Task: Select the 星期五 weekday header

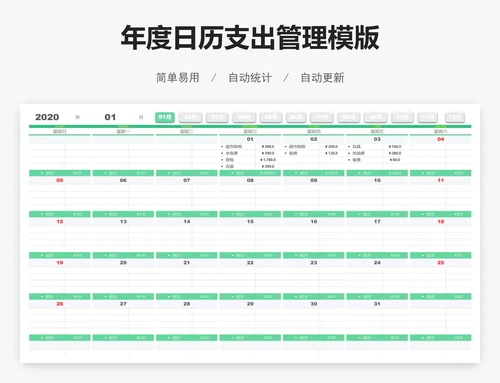Action: pyautogui.click(x=377, y=132)
